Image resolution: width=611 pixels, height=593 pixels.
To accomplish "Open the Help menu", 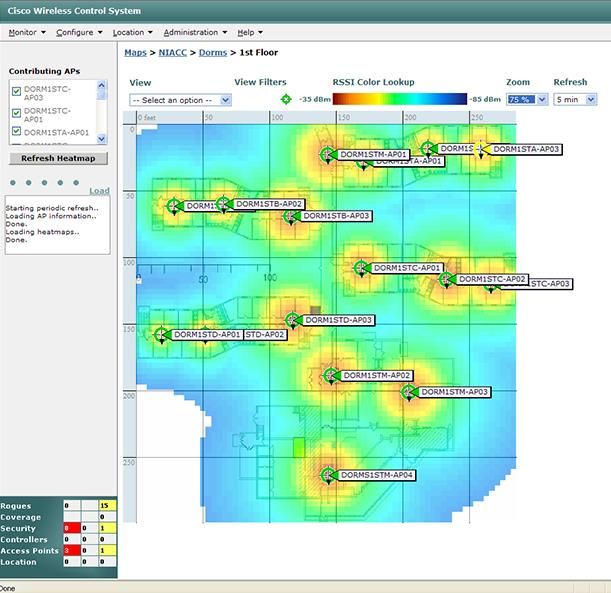I will click(x=250, y=32).
